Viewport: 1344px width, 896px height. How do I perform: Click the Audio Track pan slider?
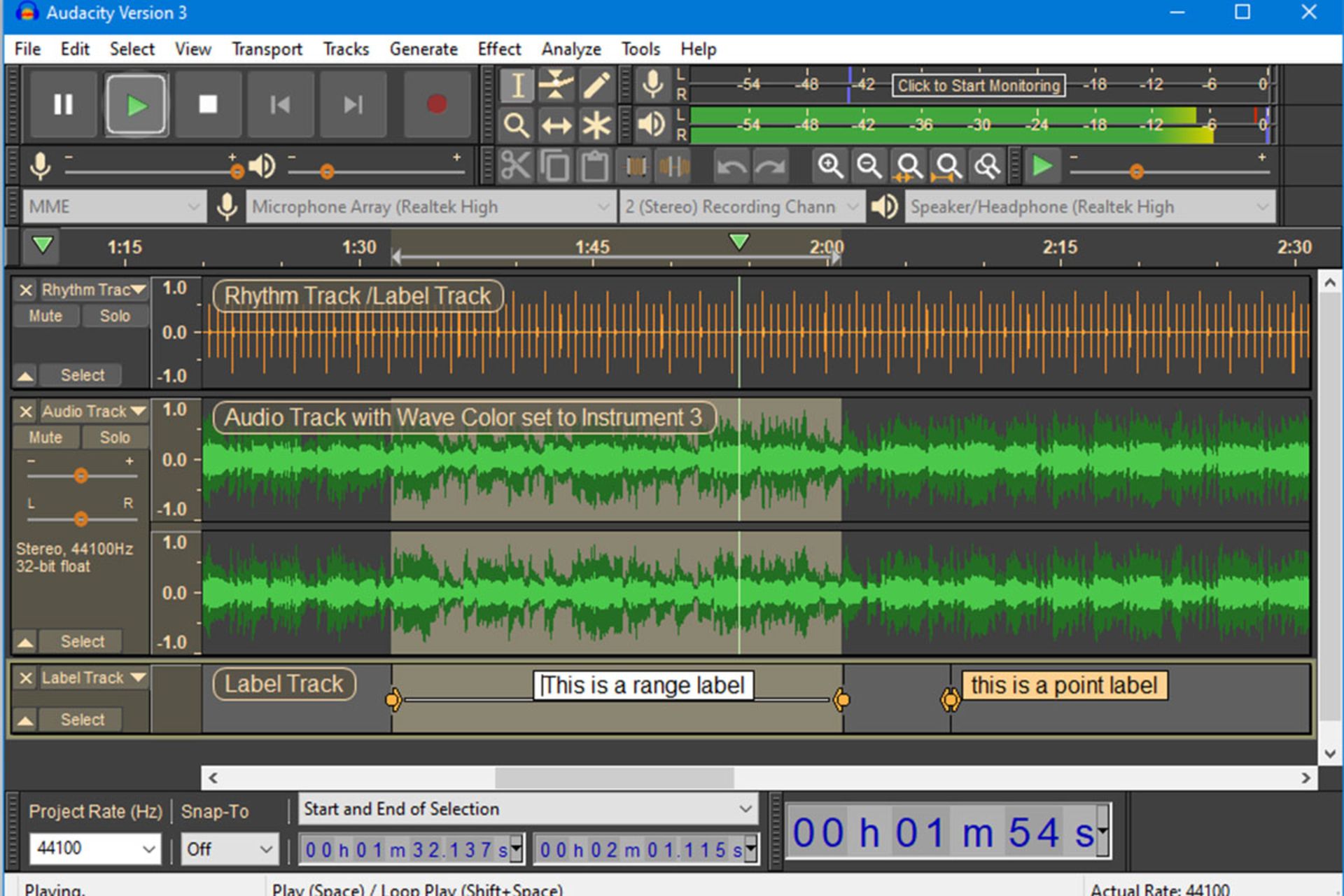pyautogui.click(x=81, y=519)
